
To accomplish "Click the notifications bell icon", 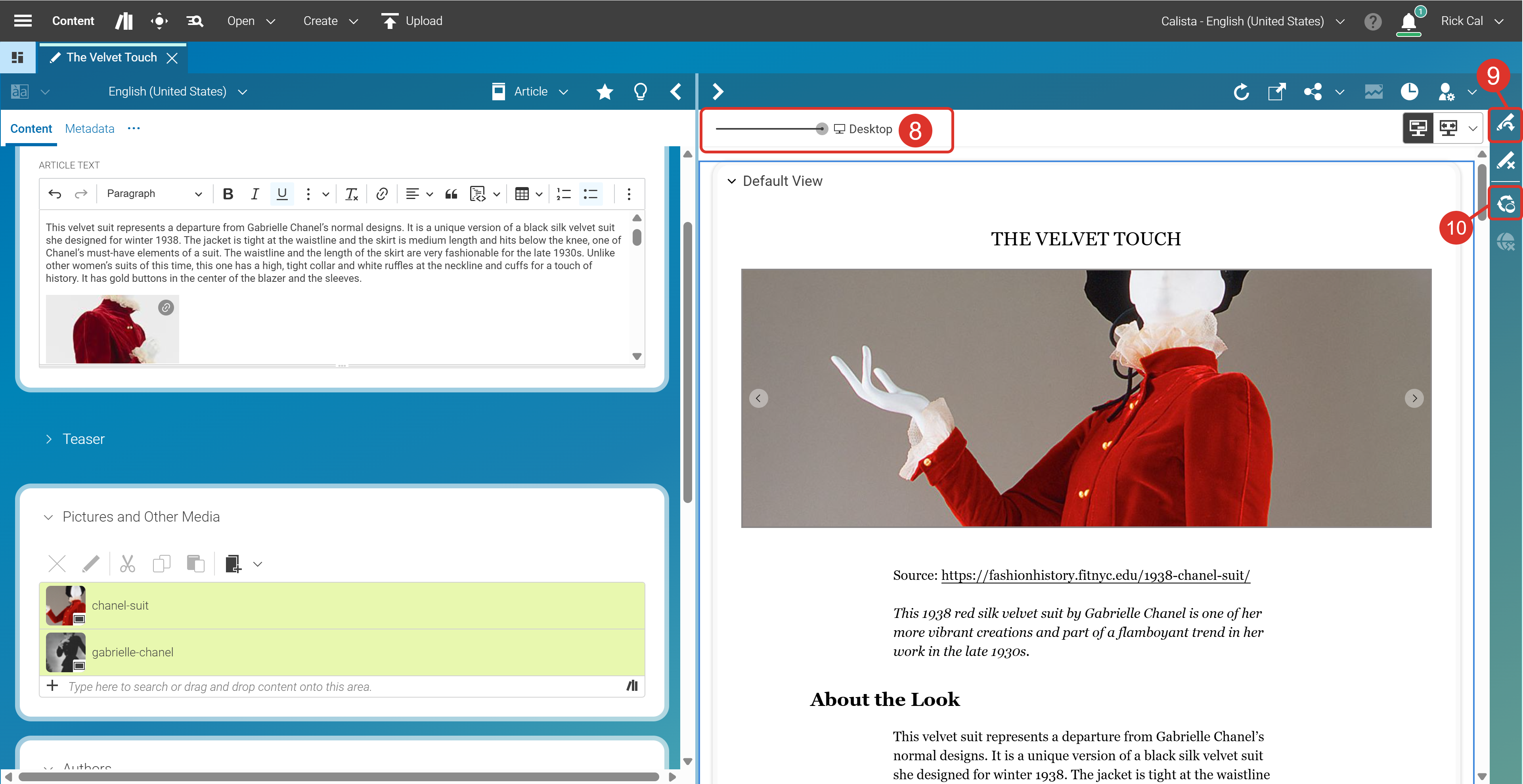I will 1408,23.
